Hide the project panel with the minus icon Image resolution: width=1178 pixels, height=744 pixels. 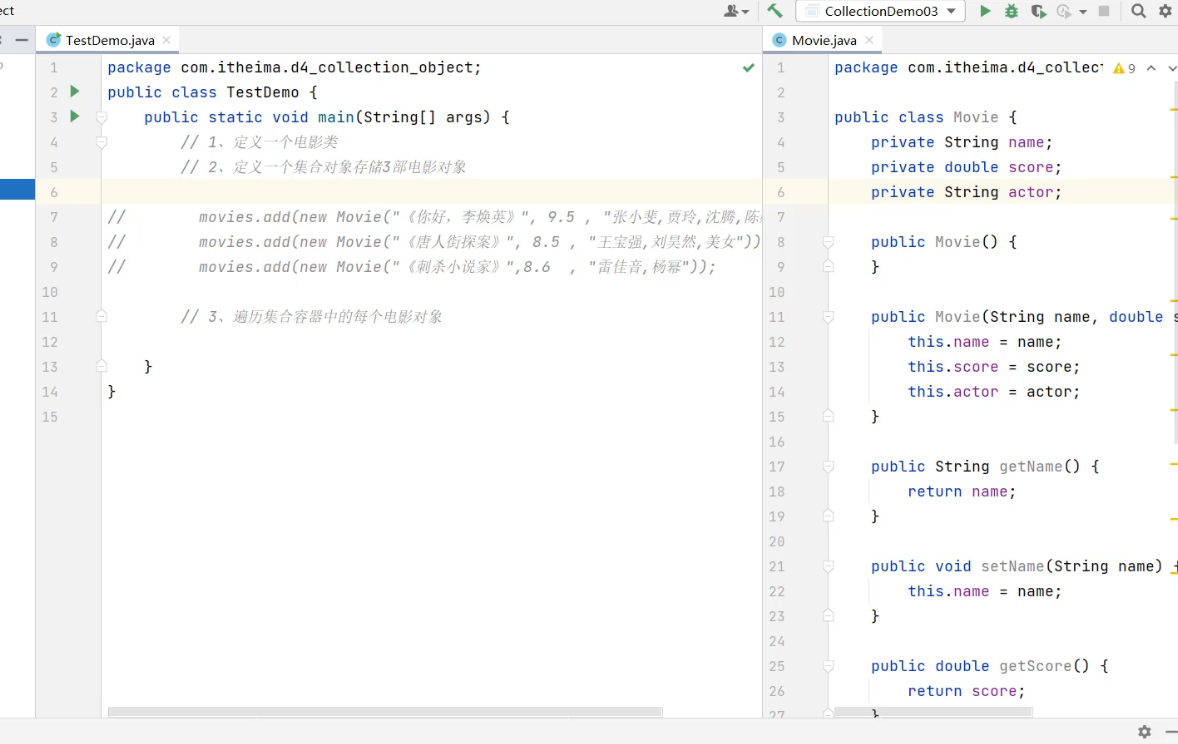(21, 40)
